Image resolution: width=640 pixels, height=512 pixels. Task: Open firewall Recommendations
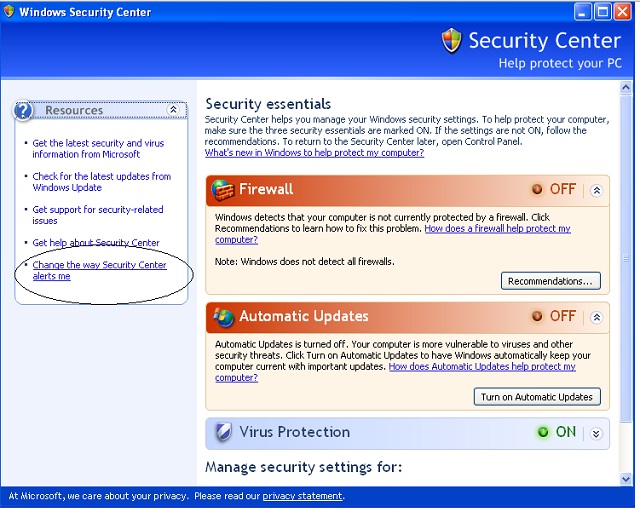(x=551, y=281)
